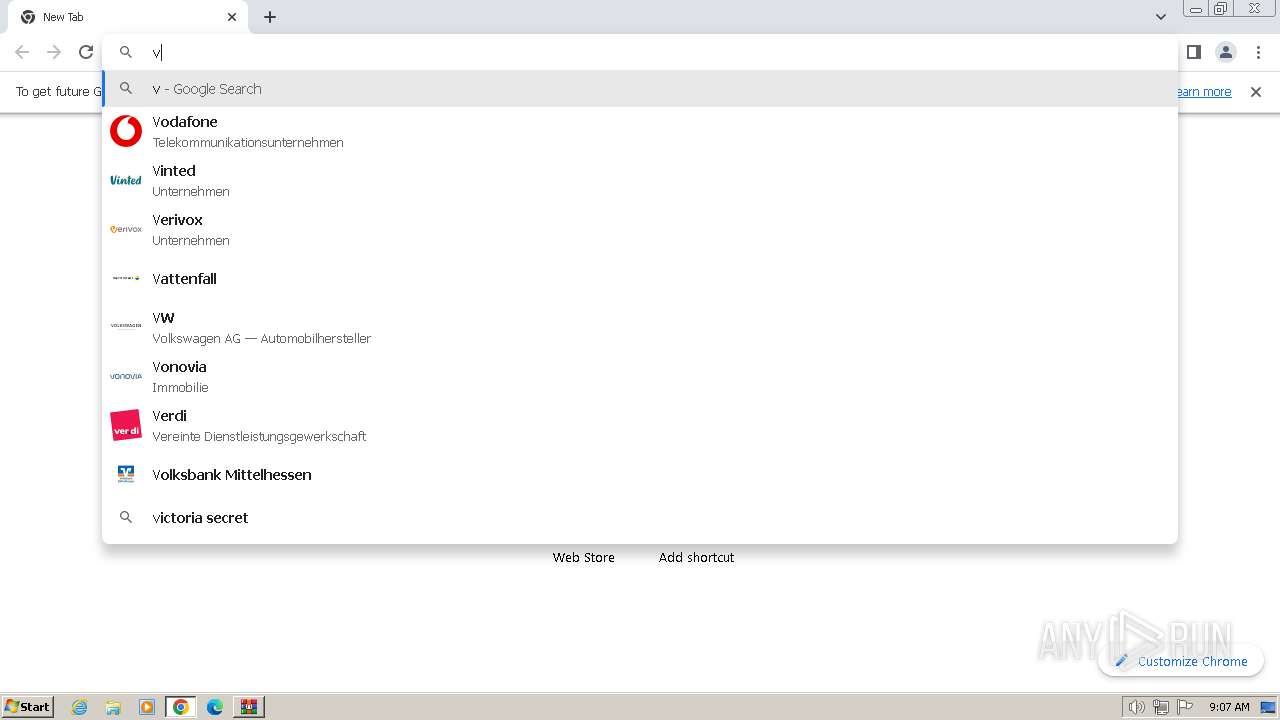The image size is (1280, 720).
Task: Go forward to next page
Action: click(54, 52)
